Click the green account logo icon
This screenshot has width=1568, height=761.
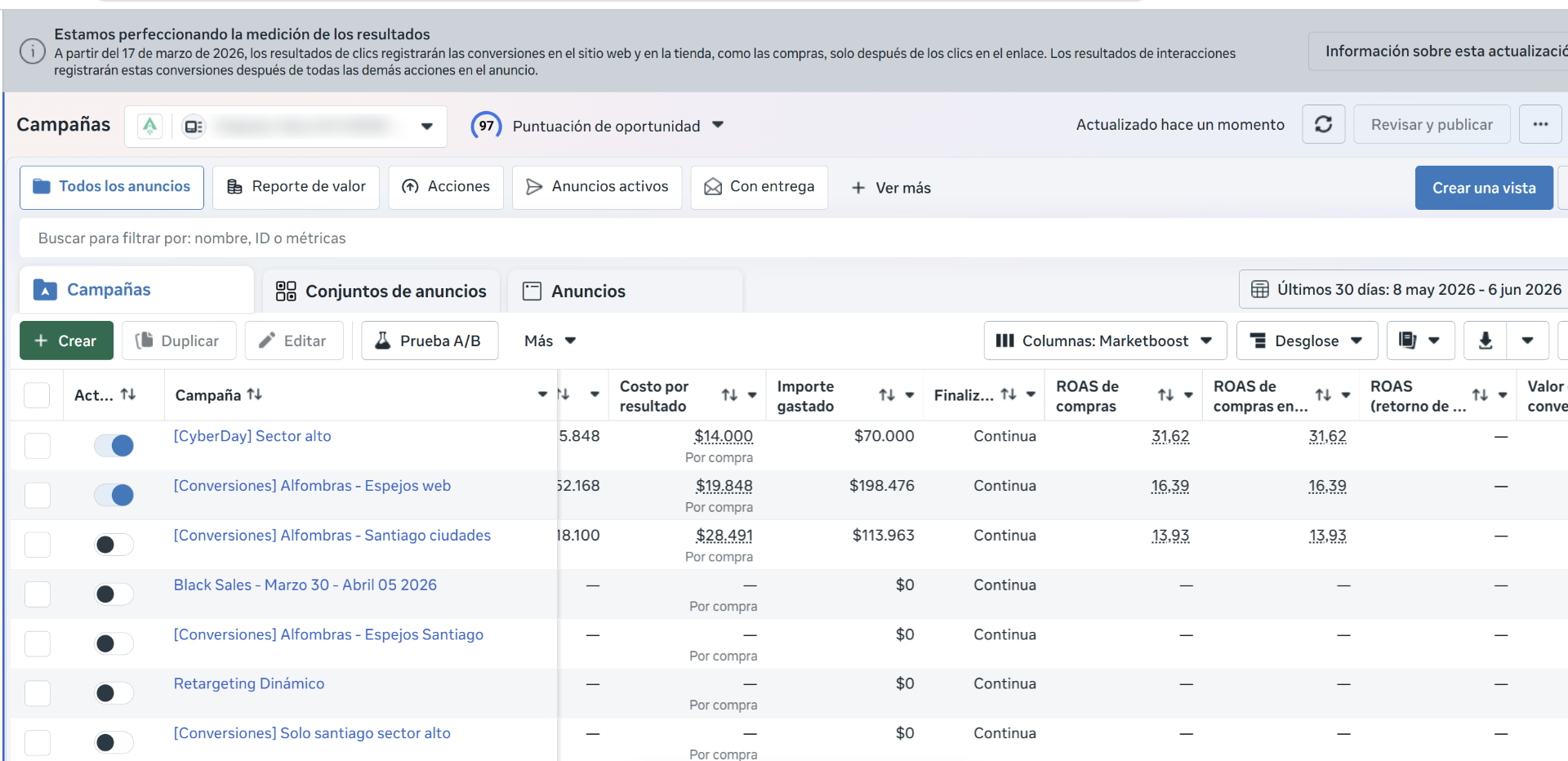point(150,126)
